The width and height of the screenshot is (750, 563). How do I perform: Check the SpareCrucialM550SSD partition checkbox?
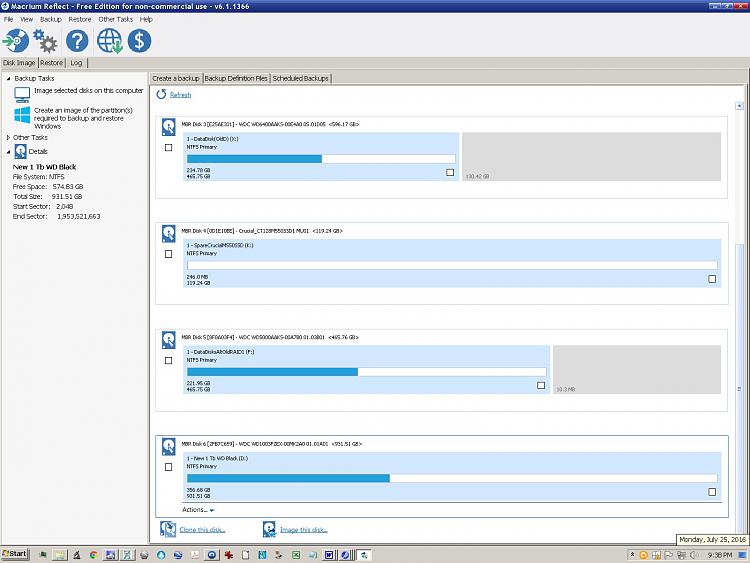point(712,279)
